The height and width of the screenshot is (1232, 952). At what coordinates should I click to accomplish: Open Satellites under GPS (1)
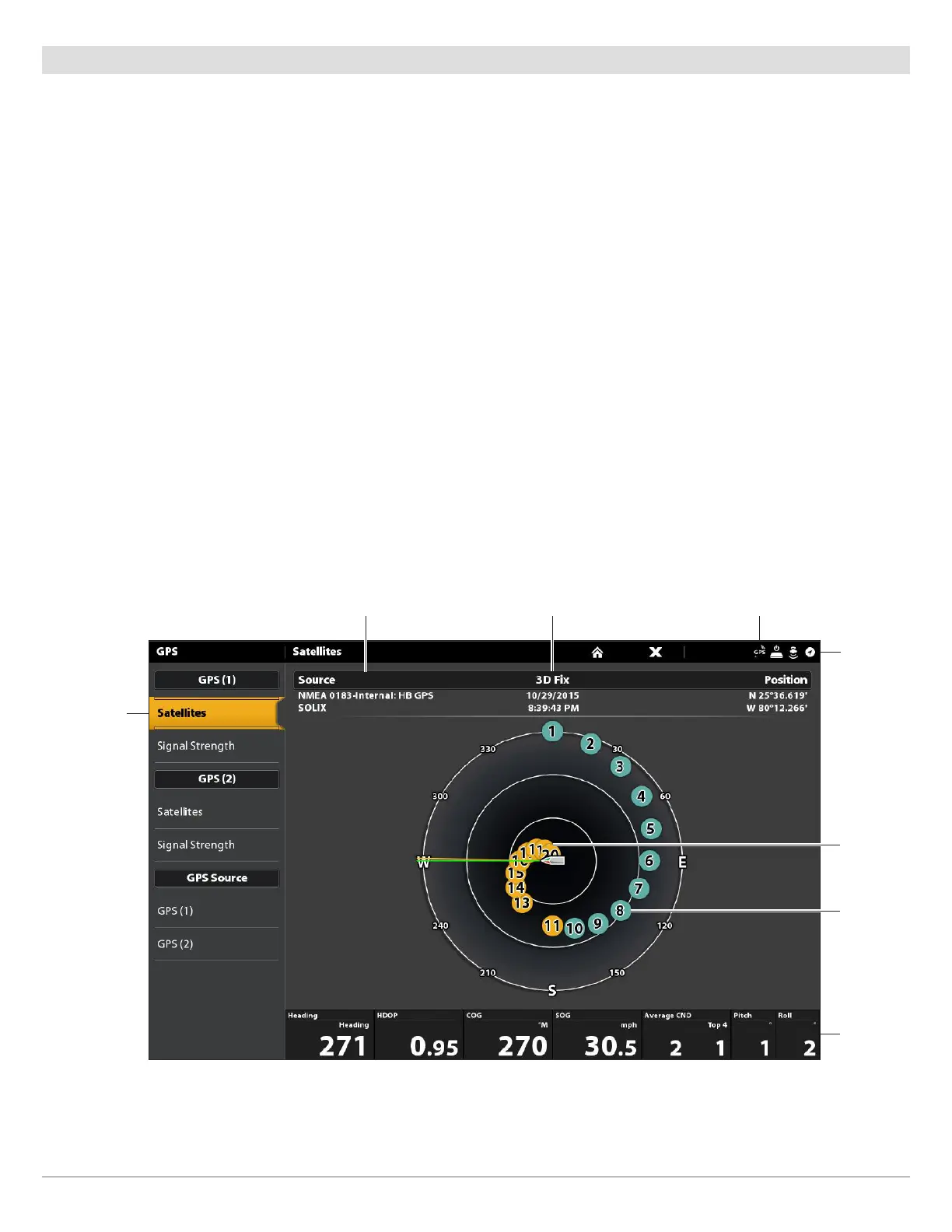(x=216, y=713)
